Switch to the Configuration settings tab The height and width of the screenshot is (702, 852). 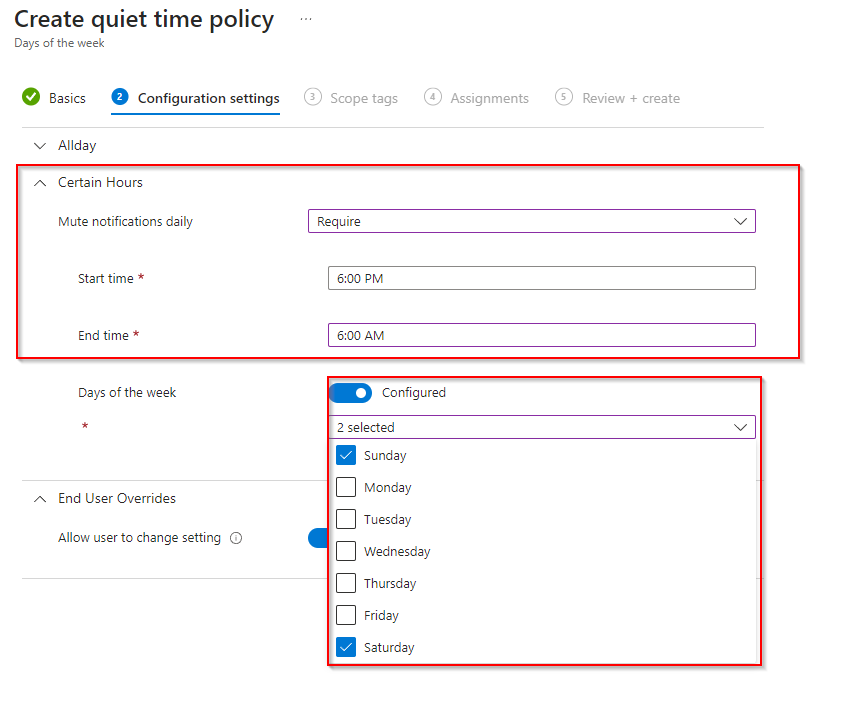(208, 98)
